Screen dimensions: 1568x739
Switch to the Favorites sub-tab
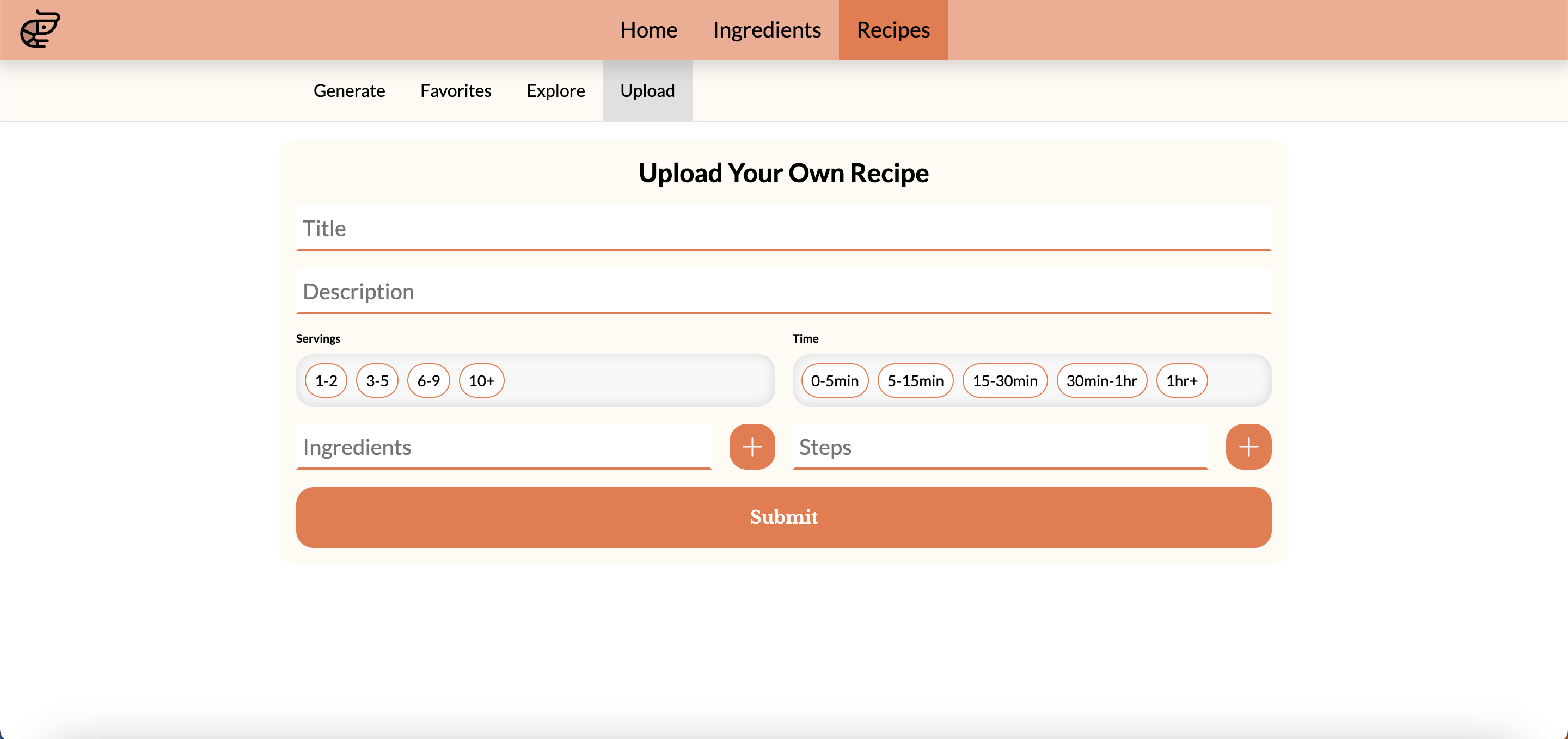(455, 91)
